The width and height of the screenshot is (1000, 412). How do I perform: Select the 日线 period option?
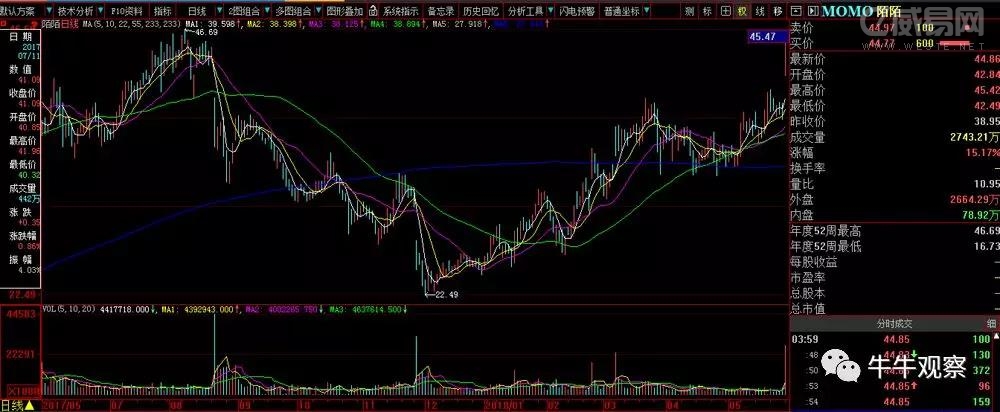[x=197, y=11]
